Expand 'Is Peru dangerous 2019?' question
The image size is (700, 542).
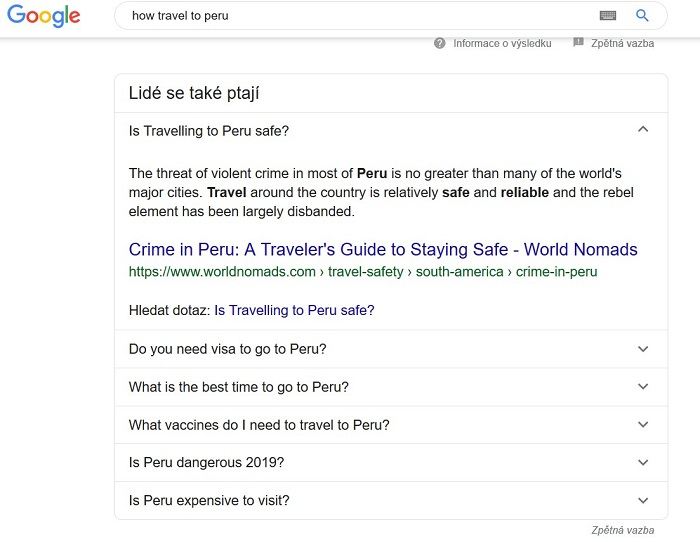click(x=643, y=463)
